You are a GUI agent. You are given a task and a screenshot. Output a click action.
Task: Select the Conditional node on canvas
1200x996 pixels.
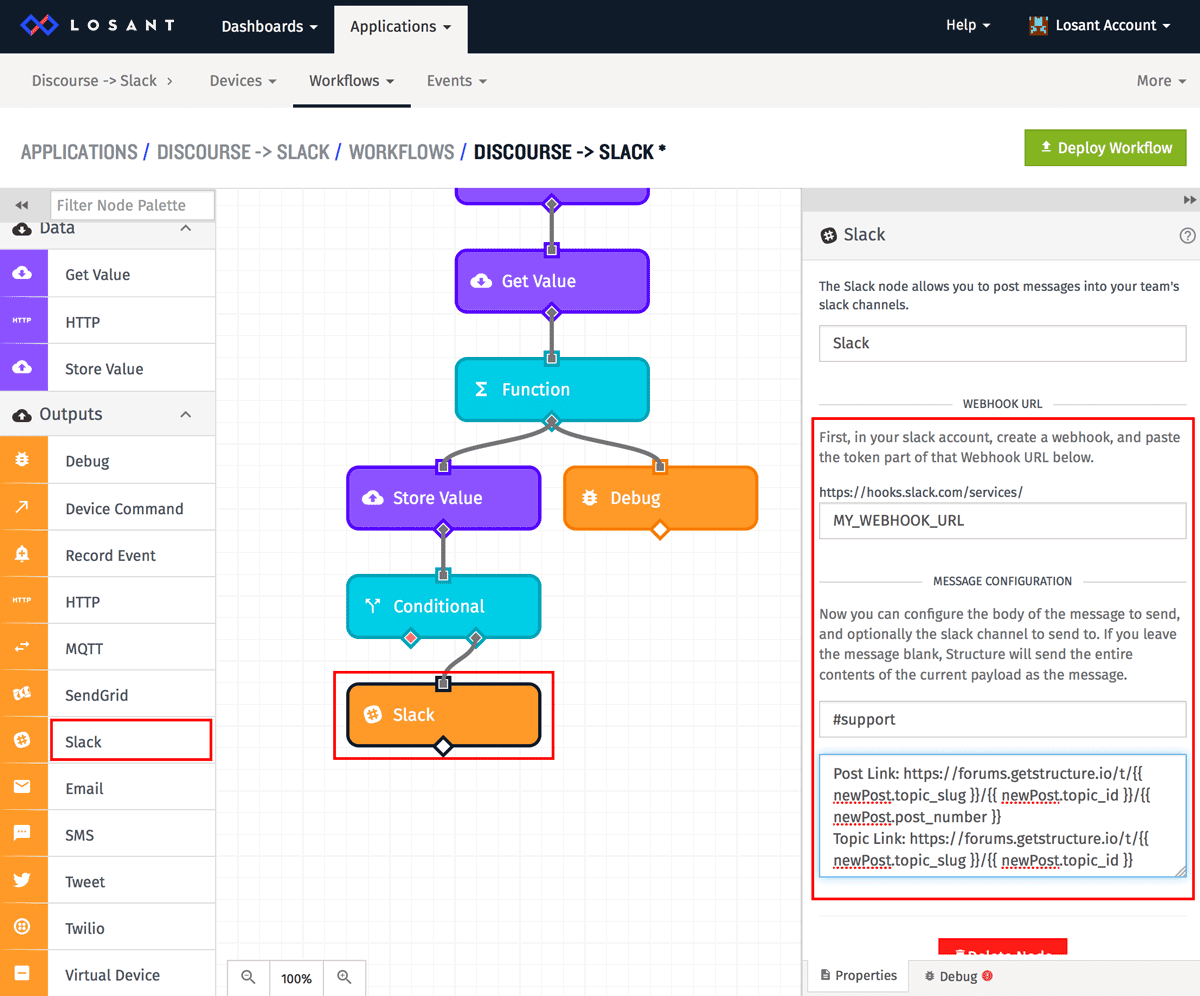[443, 606]
